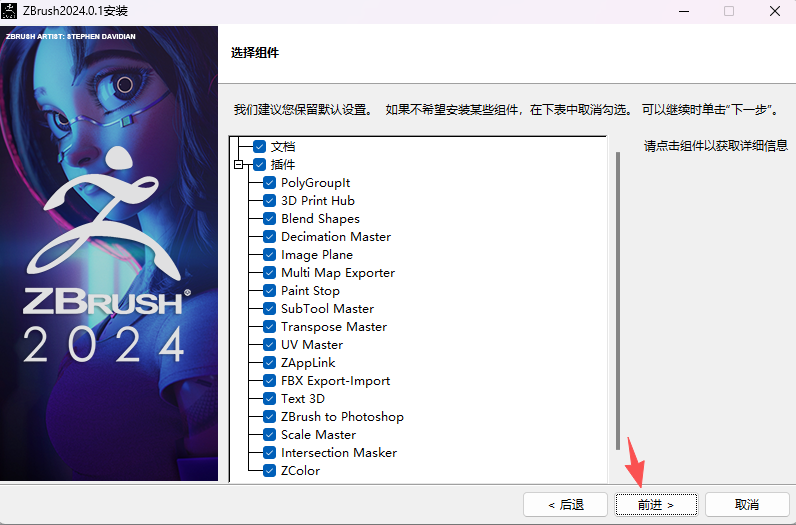Uncheck the ZAppLink checkbox
796x525 pixels.
click(270, 363)
